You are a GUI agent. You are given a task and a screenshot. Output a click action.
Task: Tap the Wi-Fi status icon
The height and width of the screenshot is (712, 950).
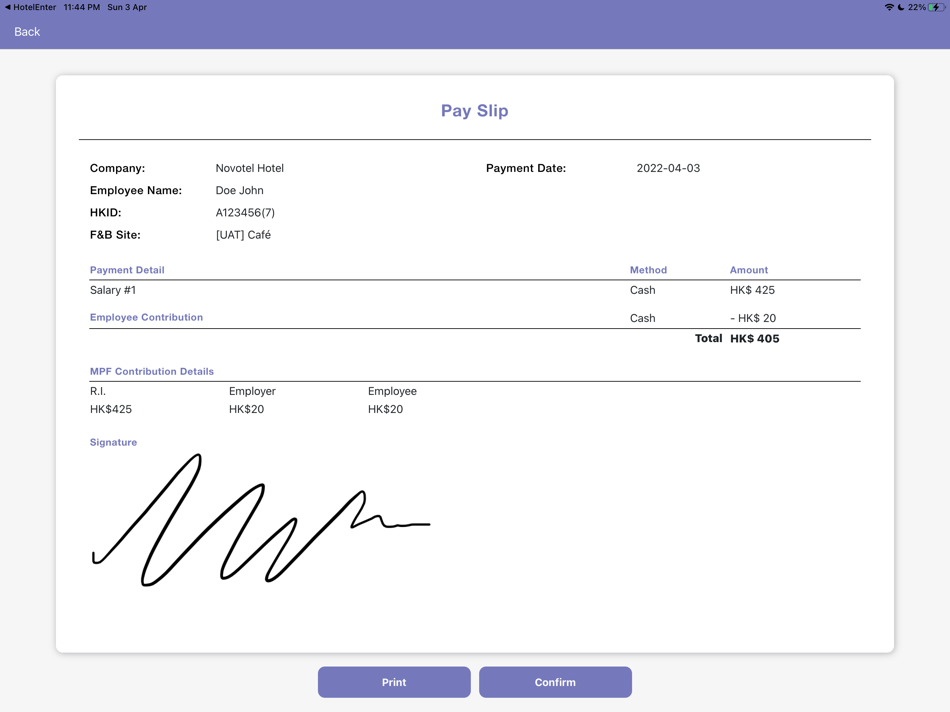pos(889,7)
